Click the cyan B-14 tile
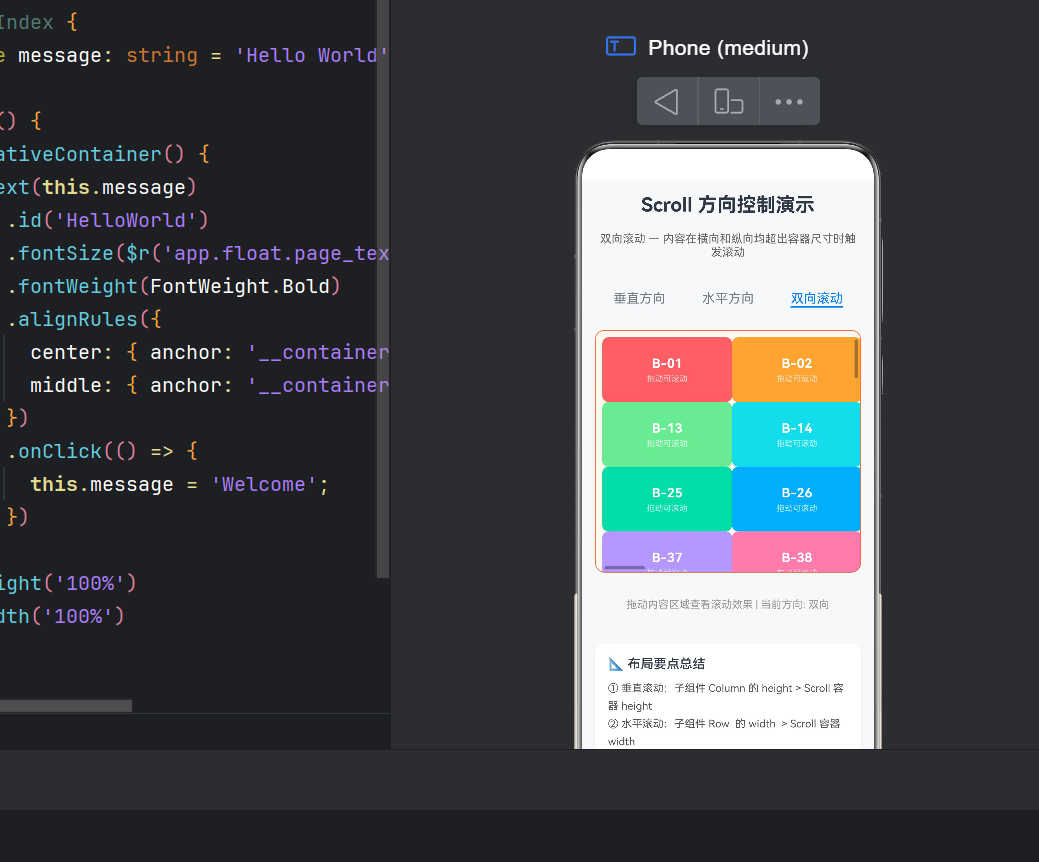 (796, 434)
